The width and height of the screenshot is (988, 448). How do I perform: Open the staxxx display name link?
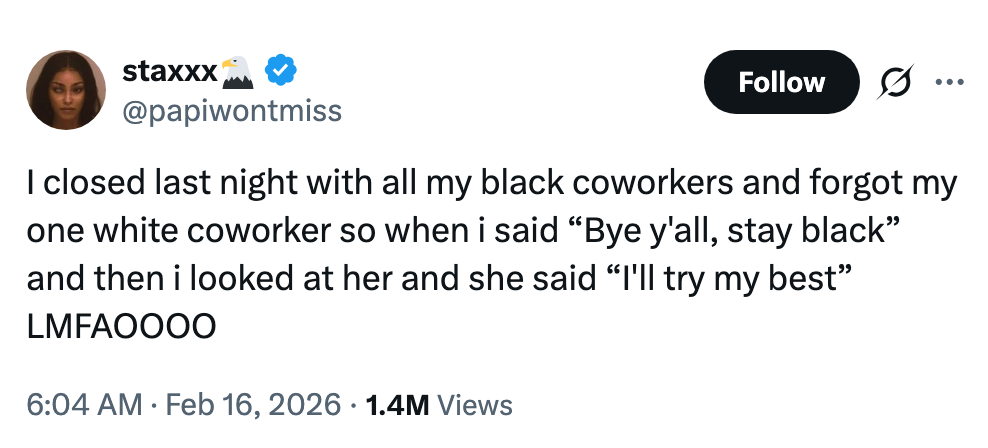coord(168,72)
